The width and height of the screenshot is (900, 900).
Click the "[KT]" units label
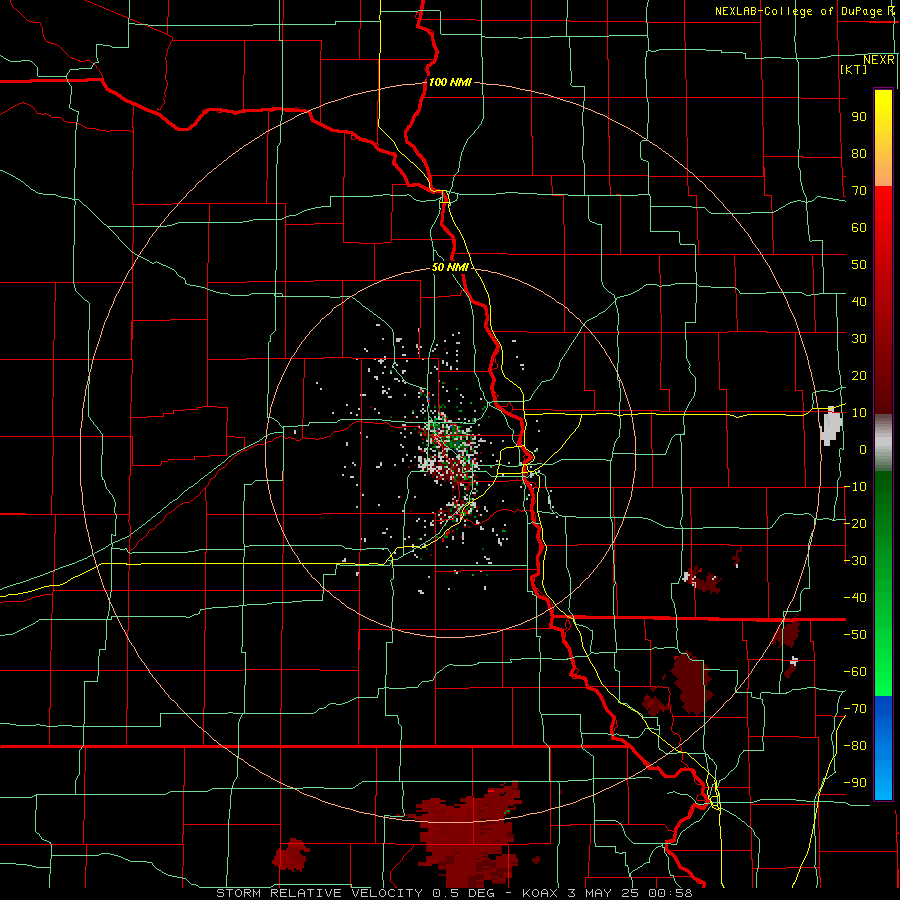point(854,69)
